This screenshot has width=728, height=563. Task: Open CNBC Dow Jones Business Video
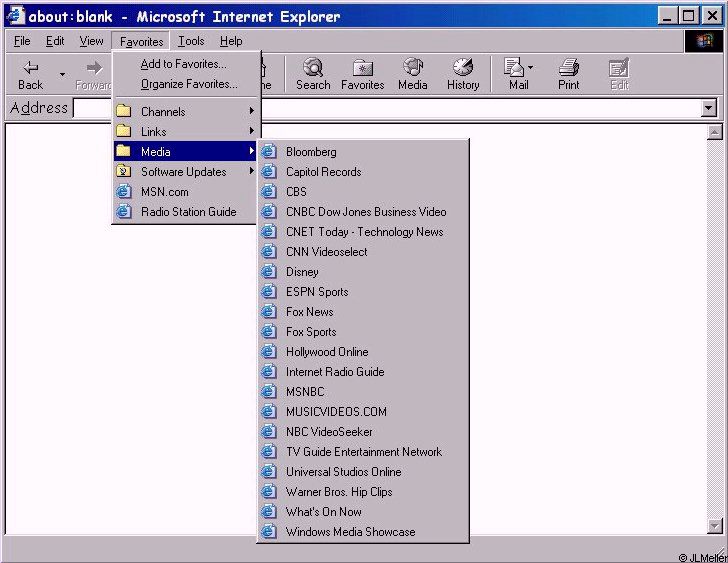click(x=363, y=211)
